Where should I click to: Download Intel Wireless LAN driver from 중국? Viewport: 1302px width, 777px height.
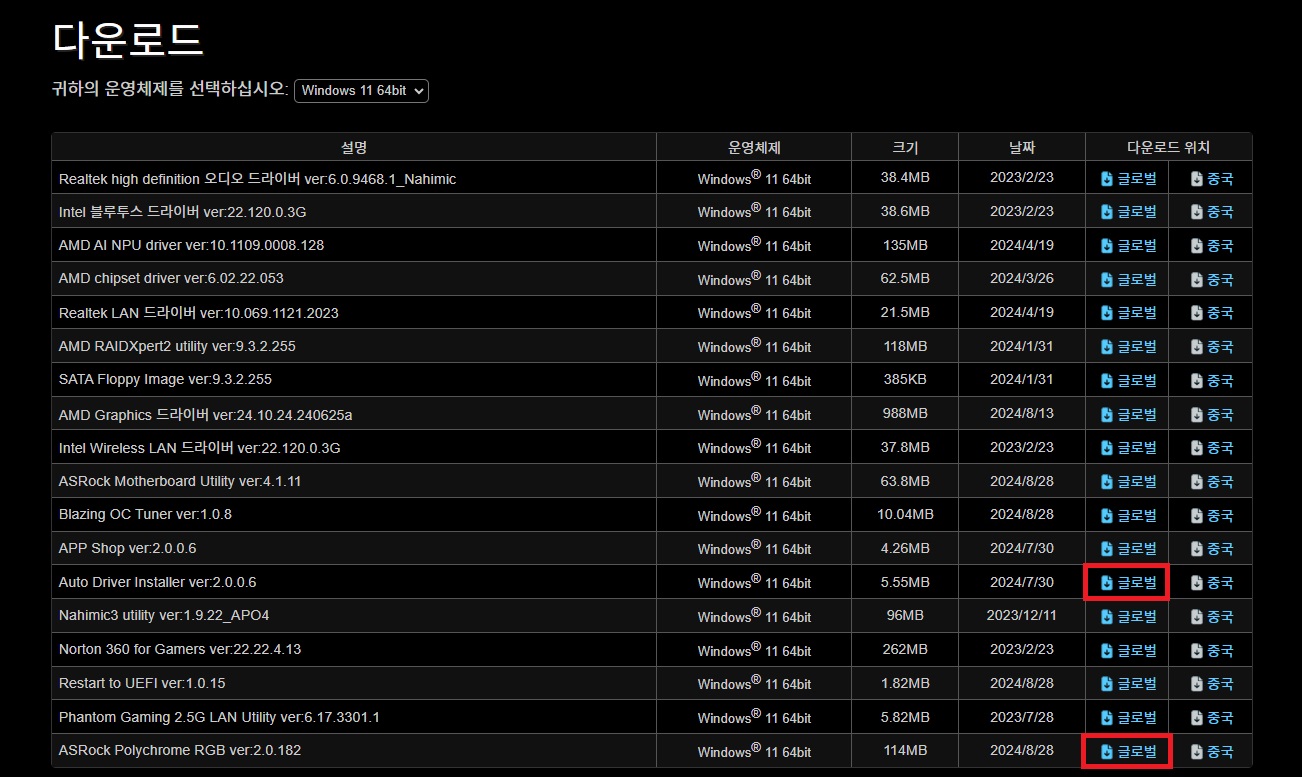pyautogui.click(x=1211, y=448)
